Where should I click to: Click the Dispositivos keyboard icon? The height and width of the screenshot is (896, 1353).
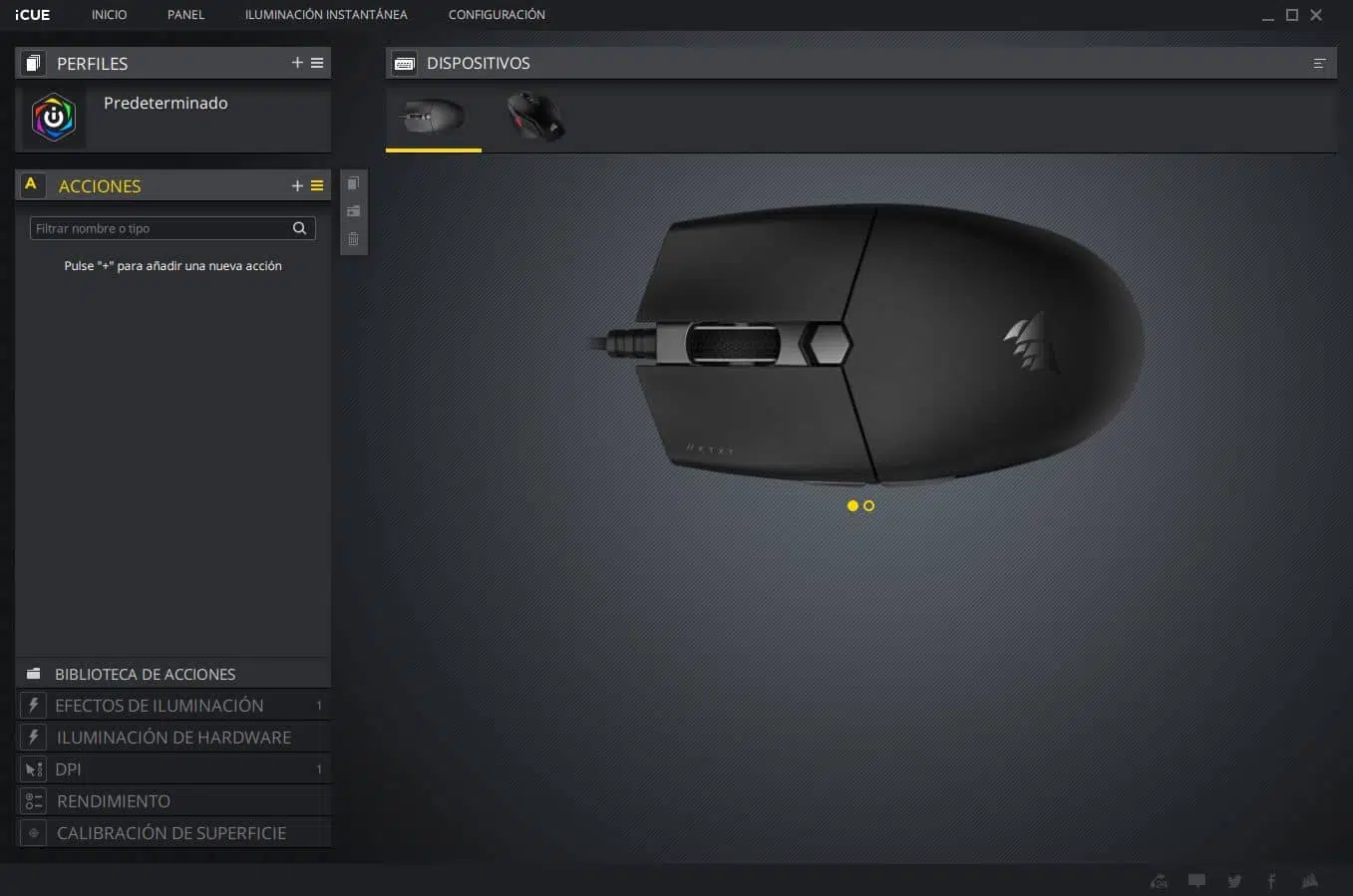click(x=404, y=63)
